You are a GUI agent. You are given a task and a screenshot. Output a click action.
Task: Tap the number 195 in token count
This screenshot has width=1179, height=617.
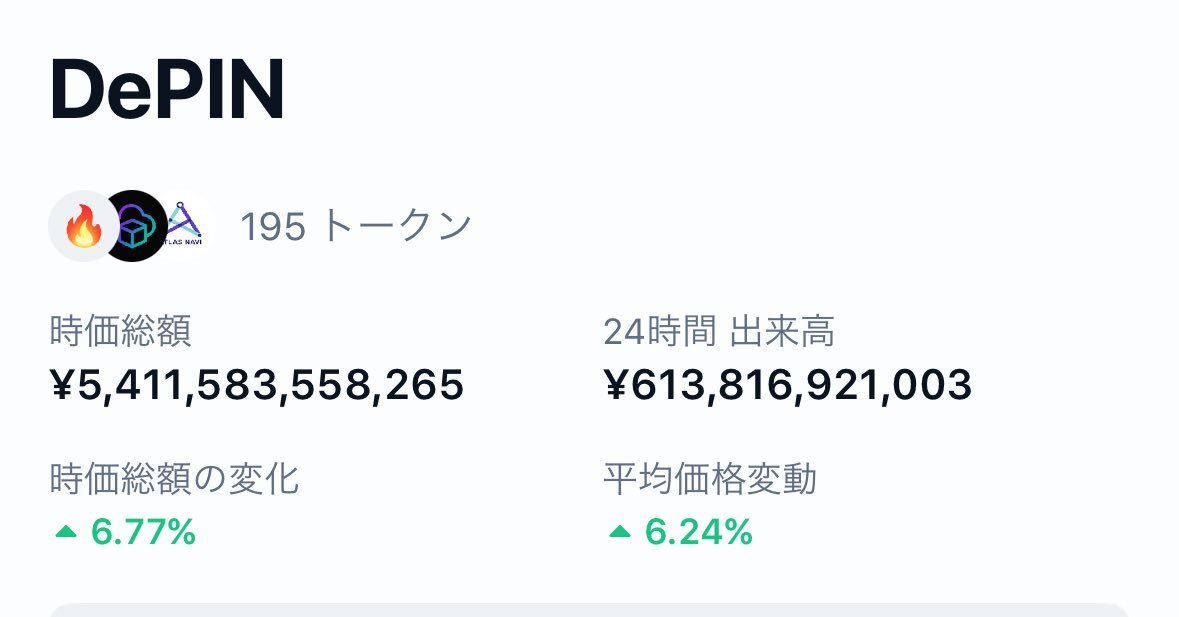point(273,226)
